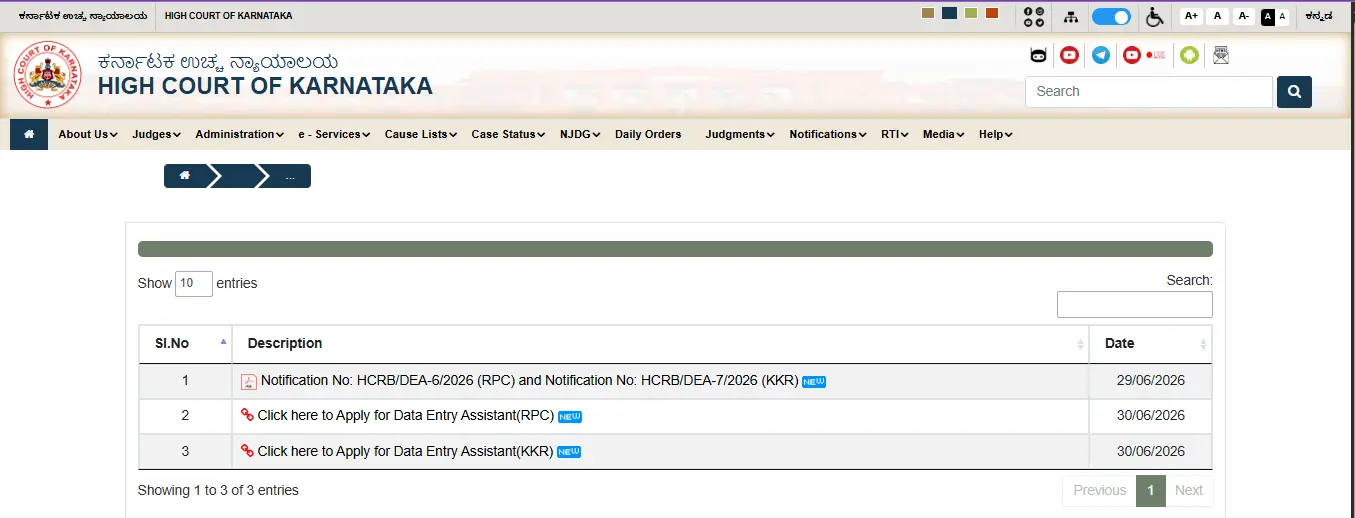Click the middle breadcrumb segment
This screenshot has width=1355, height=518.
pos(236,176)
